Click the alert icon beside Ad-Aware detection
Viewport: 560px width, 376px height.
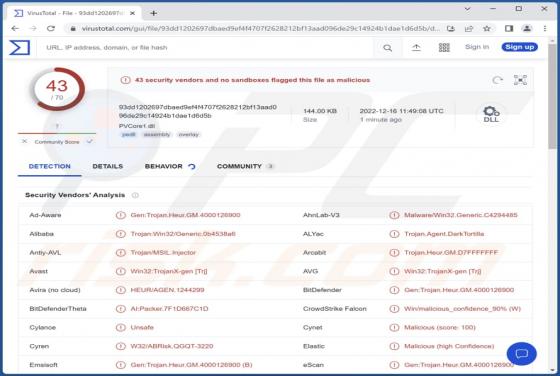pos(121,215)
